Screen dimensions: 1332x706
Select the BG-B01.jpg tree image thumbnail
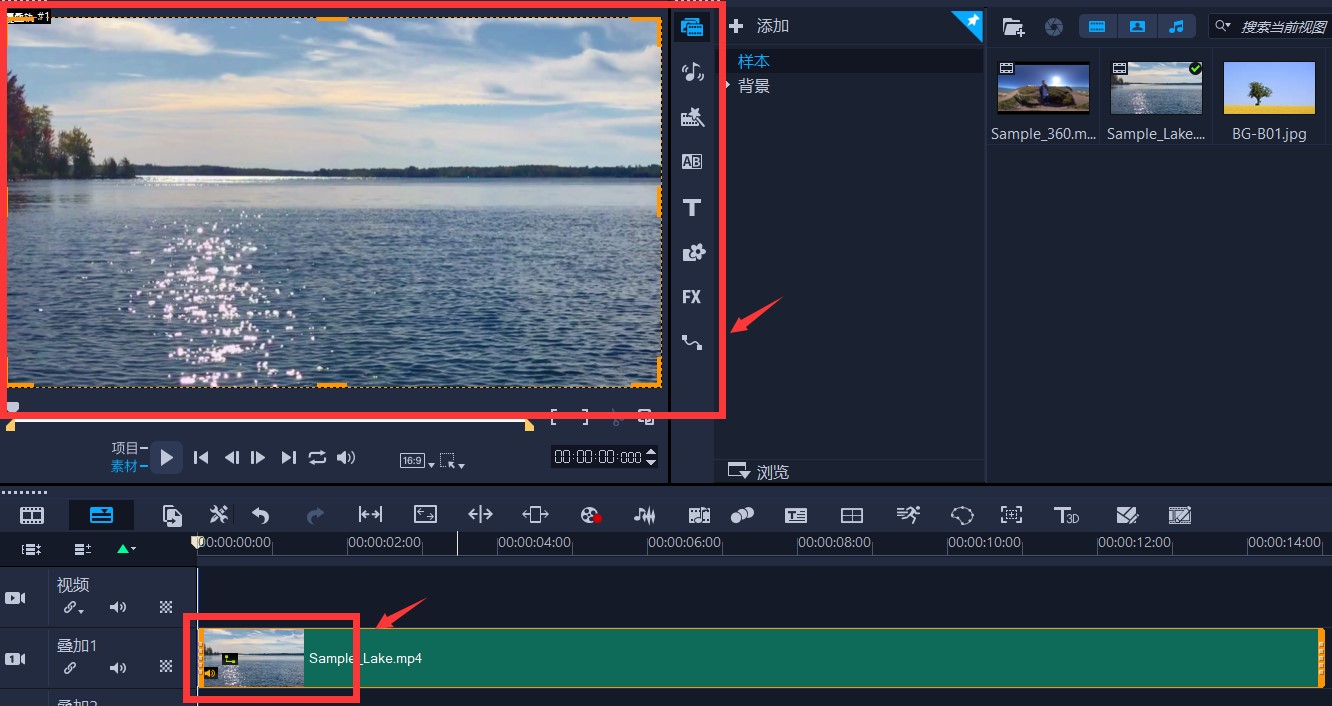1269,88
